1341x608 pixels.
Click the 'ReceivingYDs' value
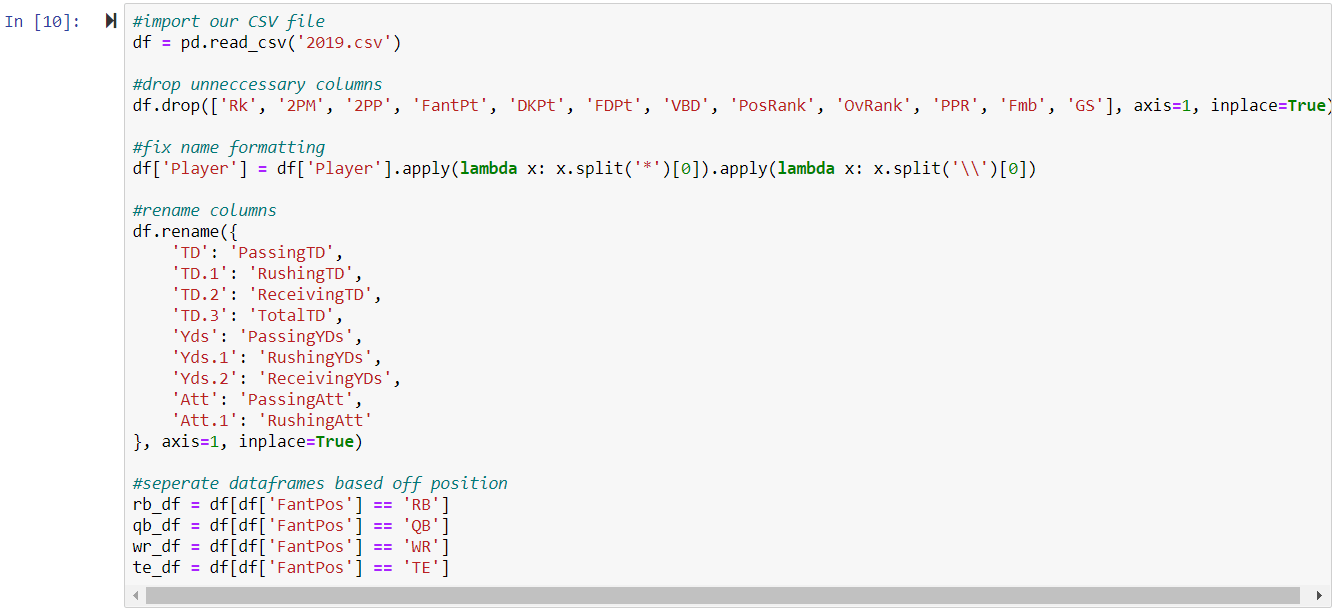point(325,378)
